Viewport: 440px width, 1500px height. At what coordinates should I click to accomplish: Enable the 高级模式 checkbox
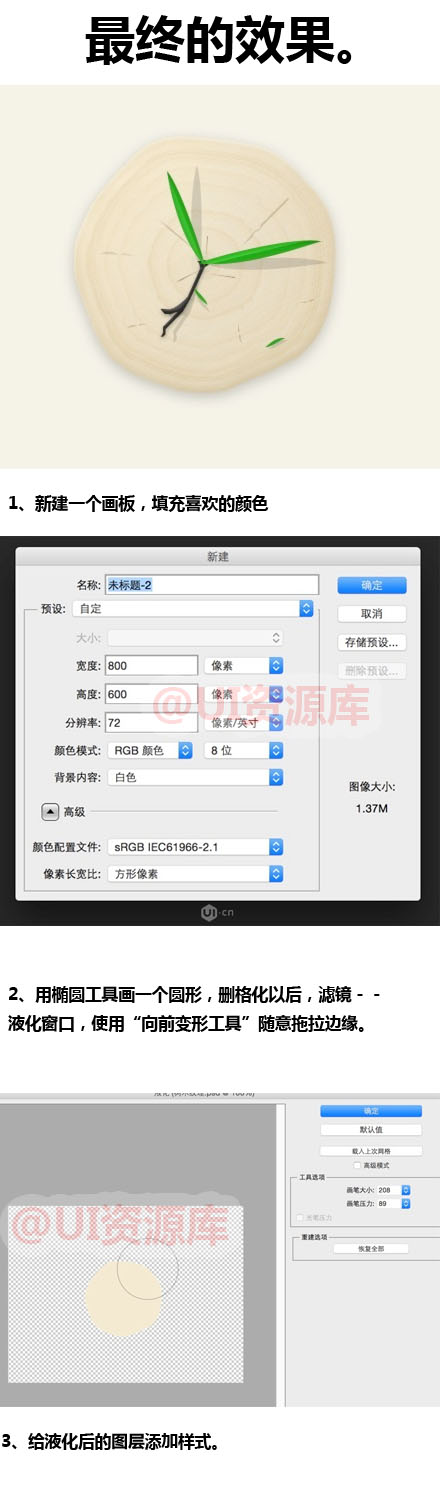pos(357,1166)
